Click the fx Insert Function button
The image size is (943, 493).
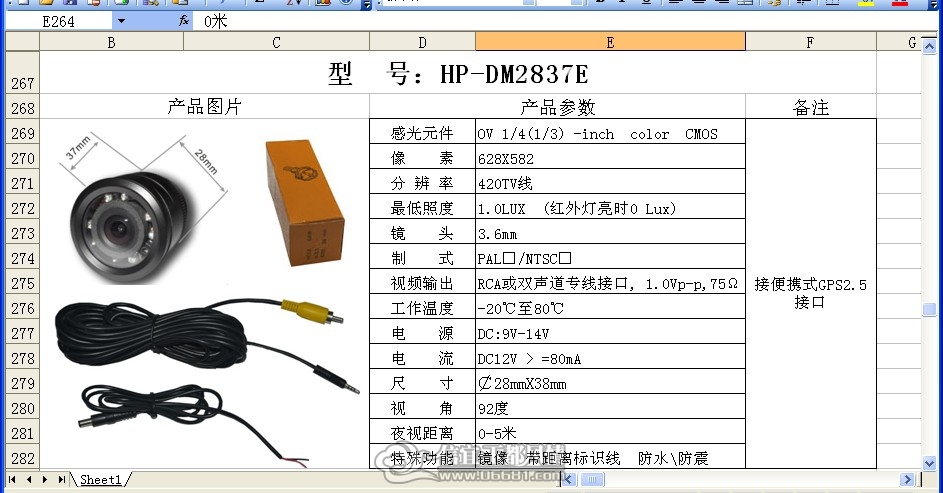184,21
